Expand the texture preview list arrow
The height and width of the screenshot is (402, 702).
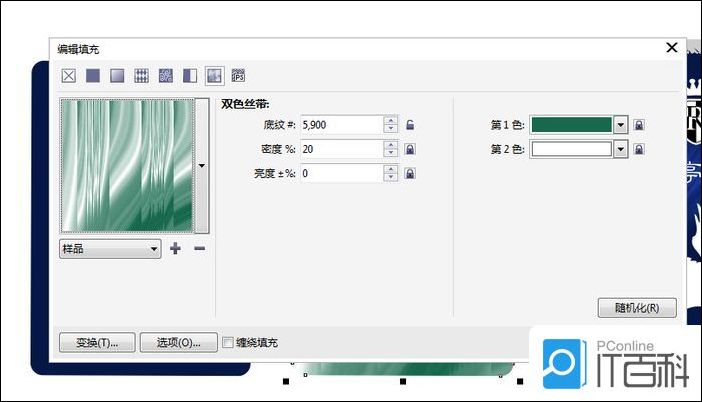point(202,166)
